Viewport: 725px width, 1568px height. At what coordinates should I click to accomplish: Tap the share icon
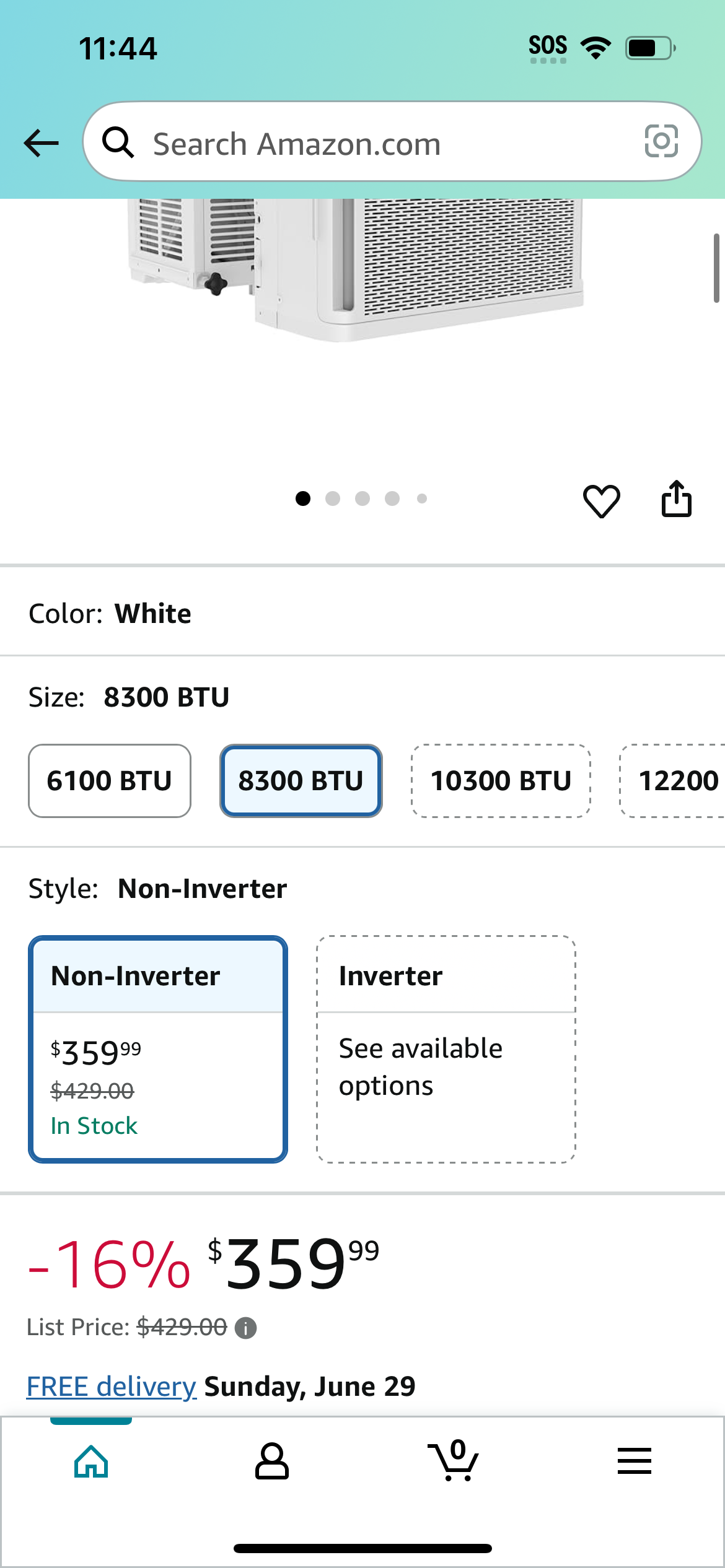(676, 499)
